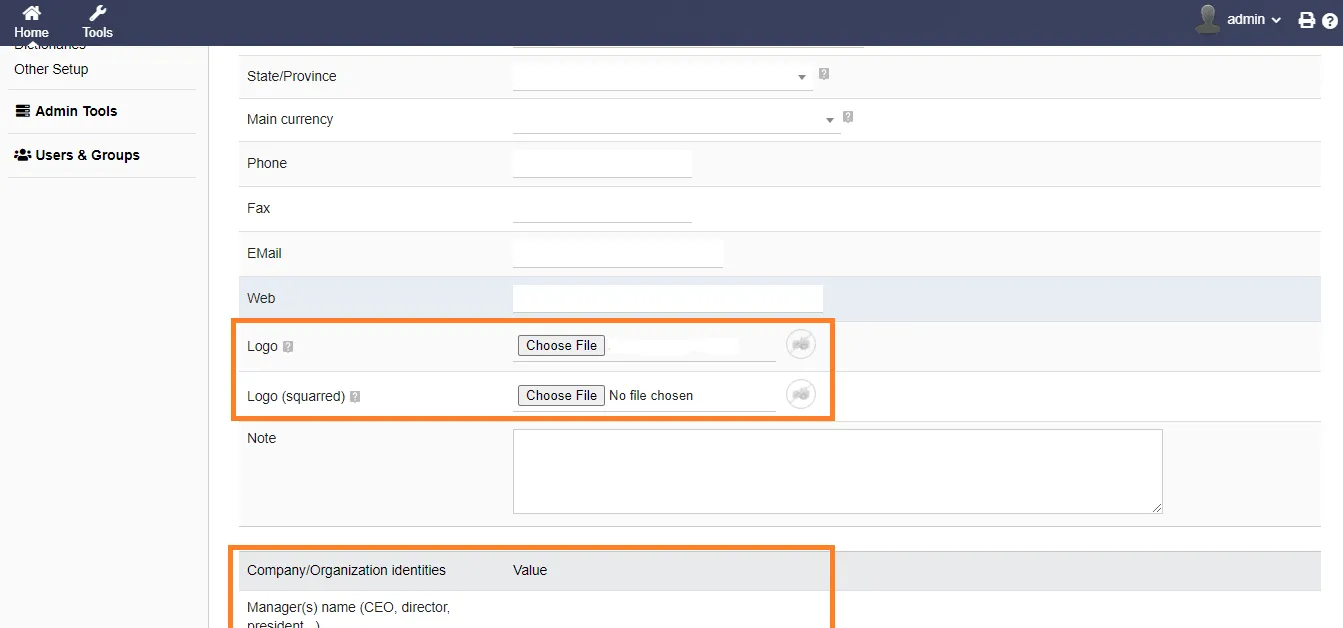Go to Home in top menu
This screenshot has height=628, width=1343.
tap(31, 22)
